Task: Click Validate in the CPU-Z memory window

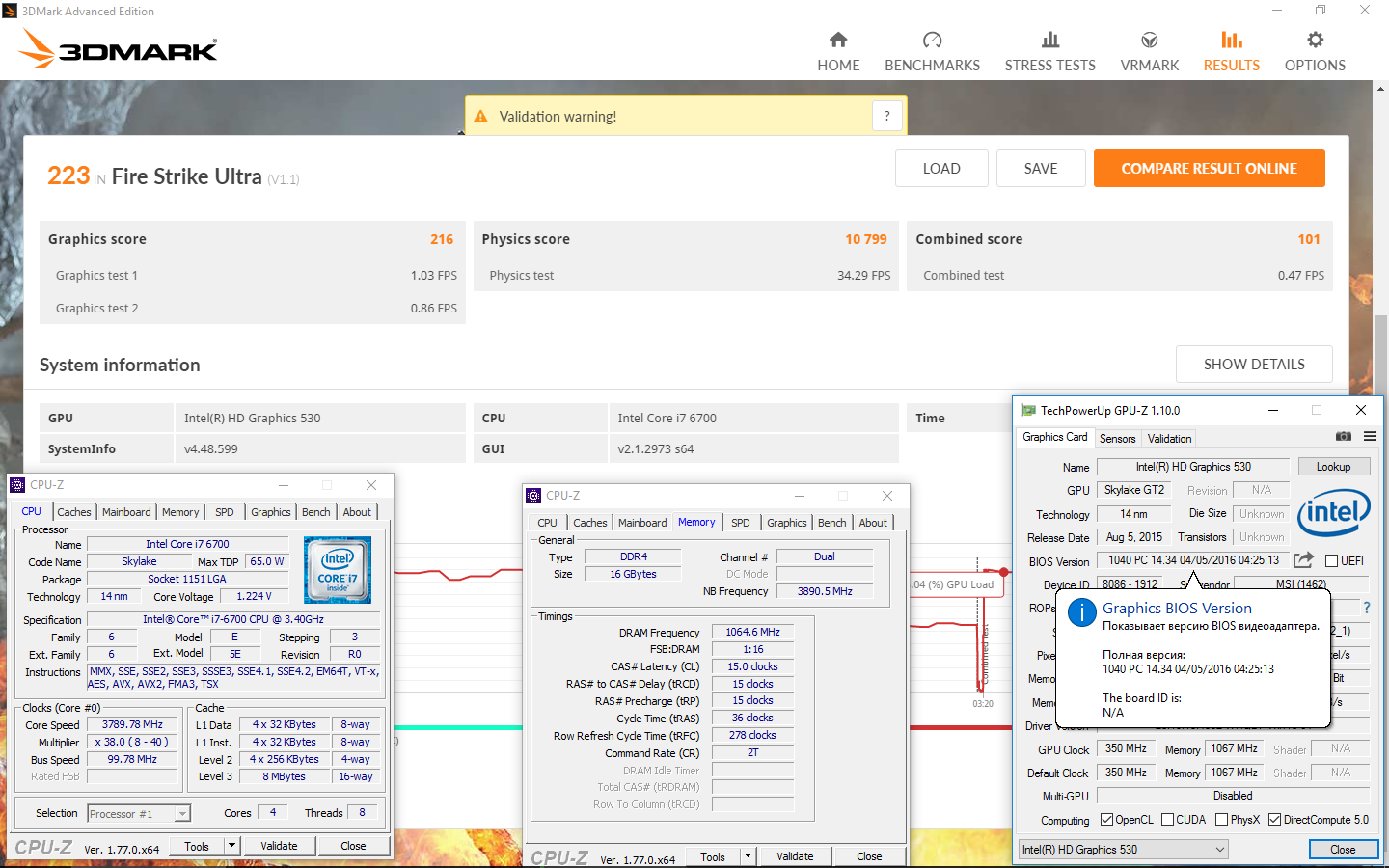Action: click(x=795, y=856)
